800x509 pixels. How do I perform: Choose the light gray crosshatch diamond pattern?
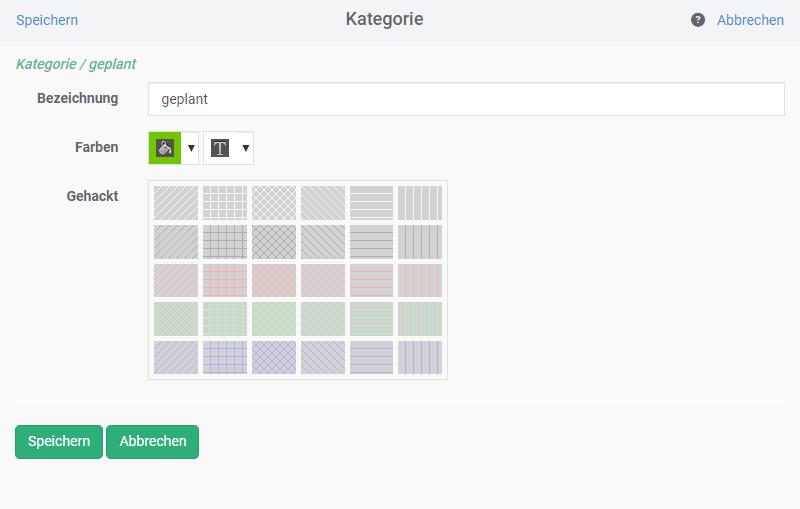coord(274,203)
